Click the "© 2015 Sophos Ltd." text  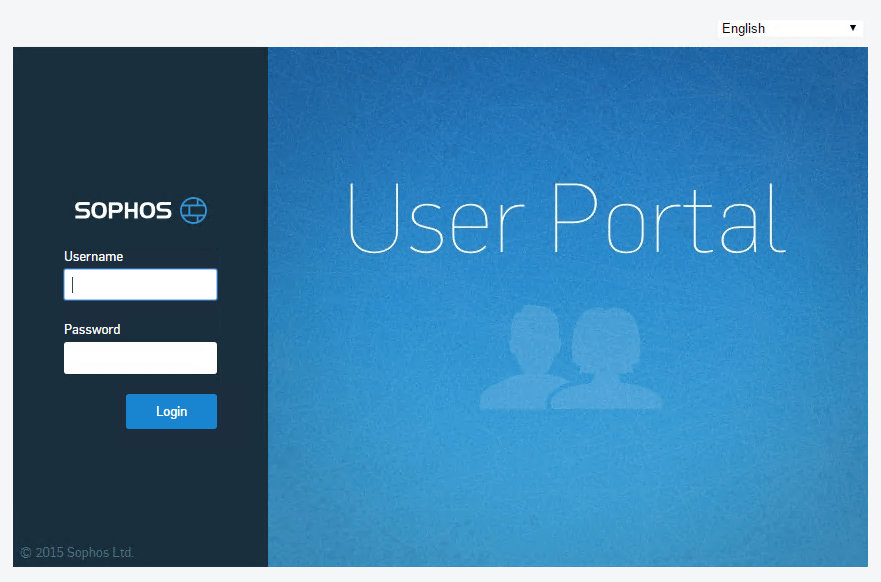pyautogui.click(x=77, y=552)
